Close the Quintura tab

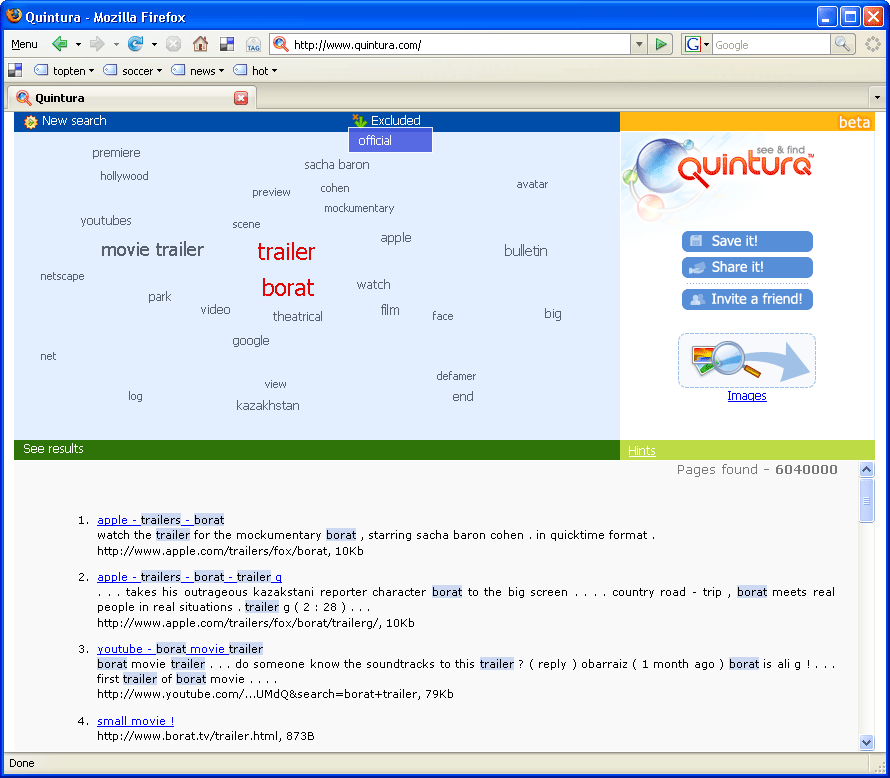(x=241, y=98)
